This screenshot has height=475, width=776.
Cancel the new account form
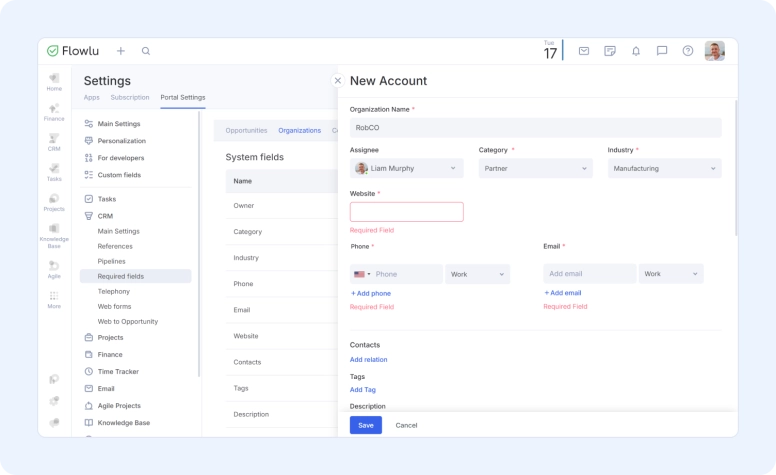click(406, 426)
